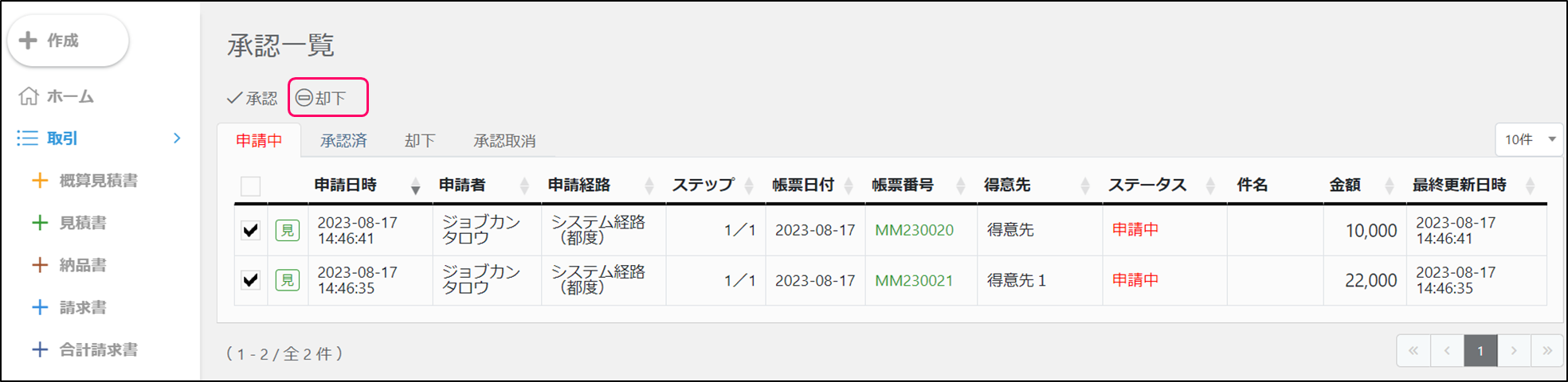This screenshot has width=1568, height=382.
Task: Click the plus icon beside 合計請求書
Action: point(40,349)
